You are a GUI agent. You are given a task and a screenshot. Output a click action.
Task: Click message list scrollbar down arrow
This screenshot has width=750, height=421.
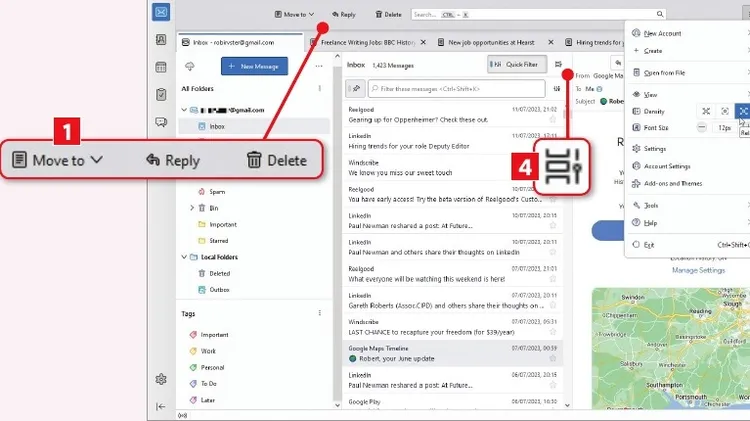(x=567, y=405)
